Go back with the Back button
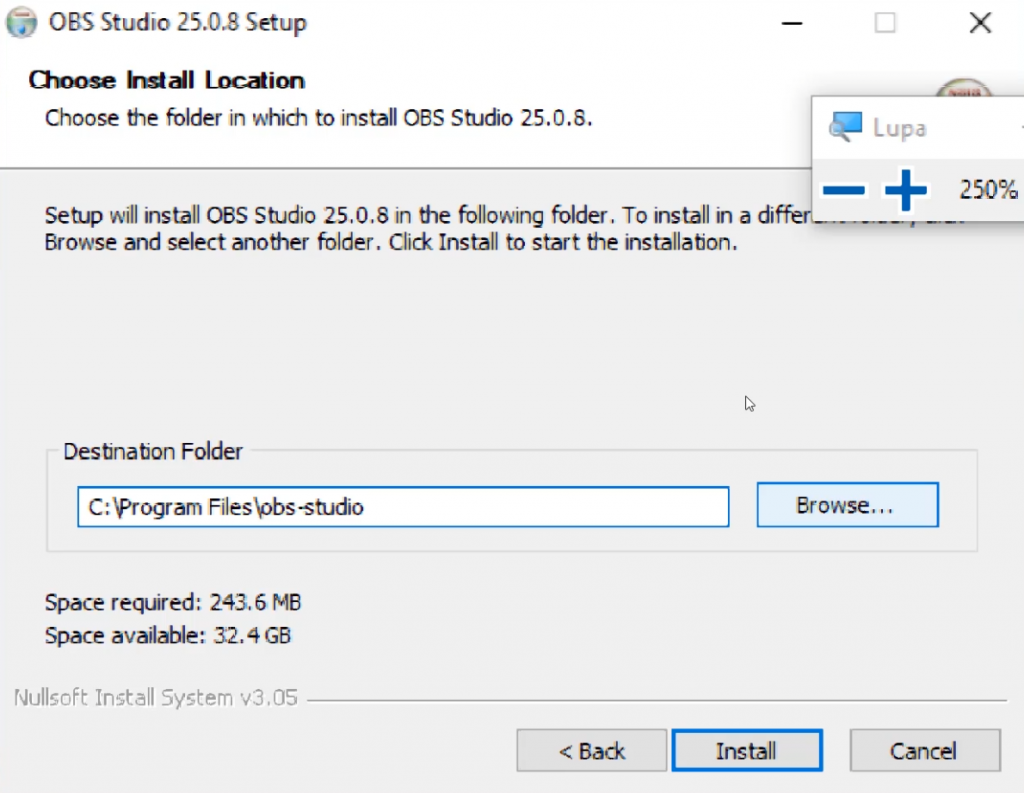 coord(591,751)
